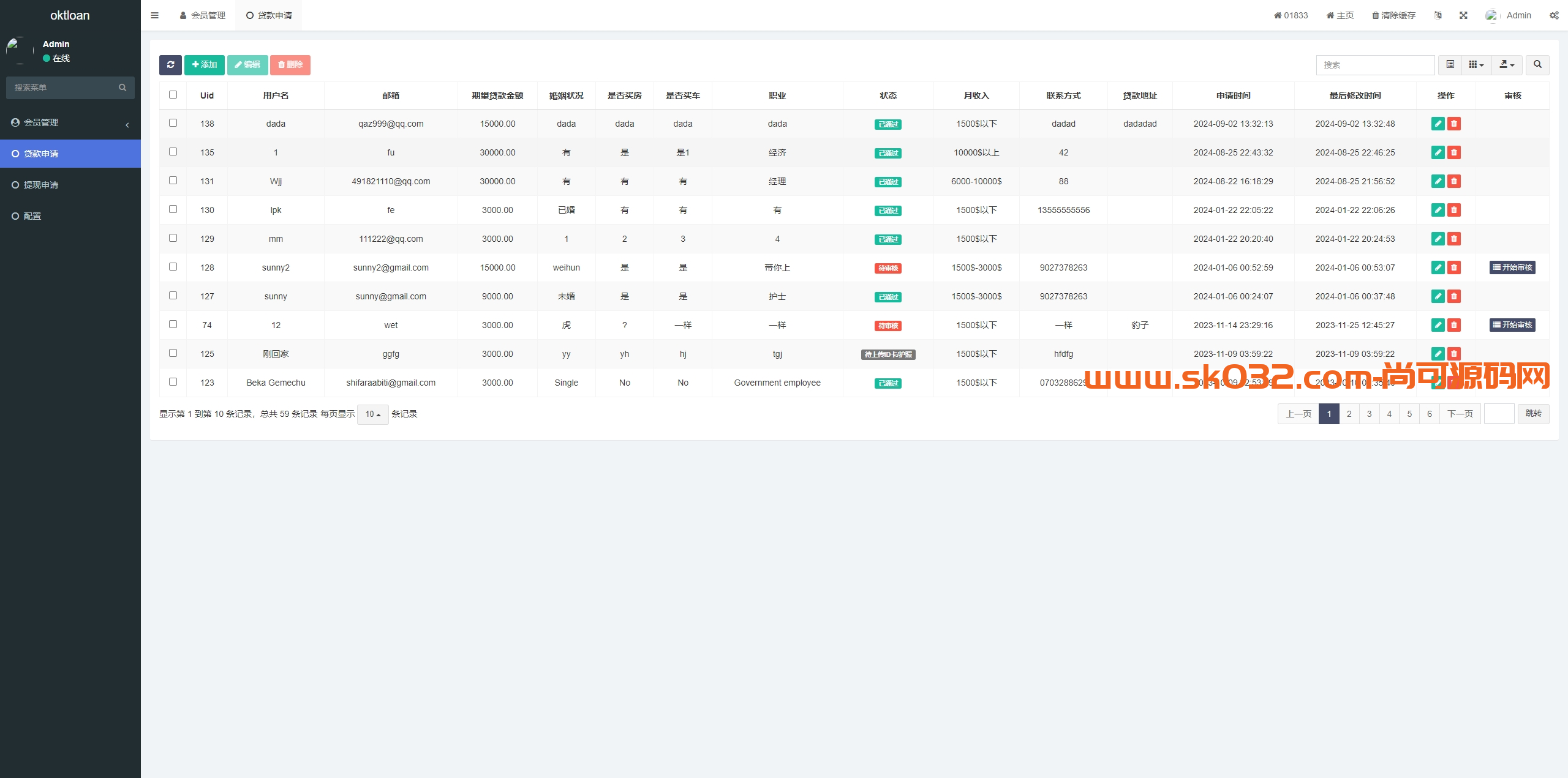Check the checkbox for Uid 131 row

173,181
